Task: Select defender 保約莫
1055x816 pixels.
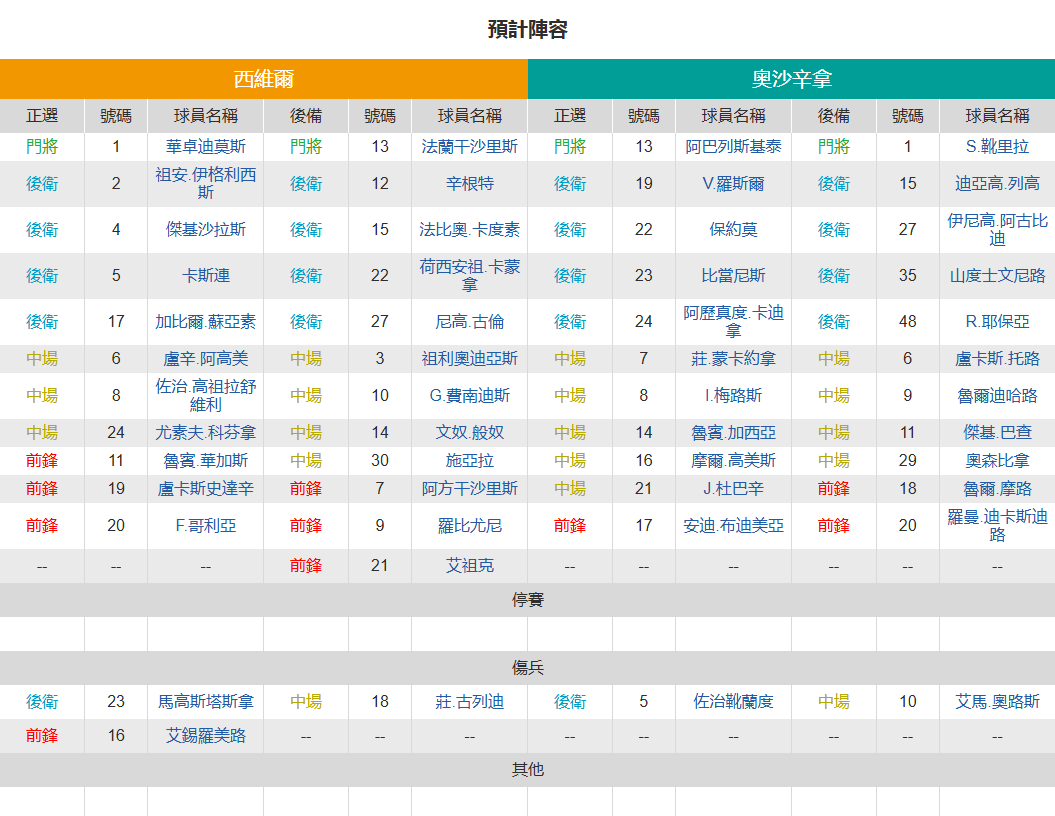Action: click(x=733, y=229)
